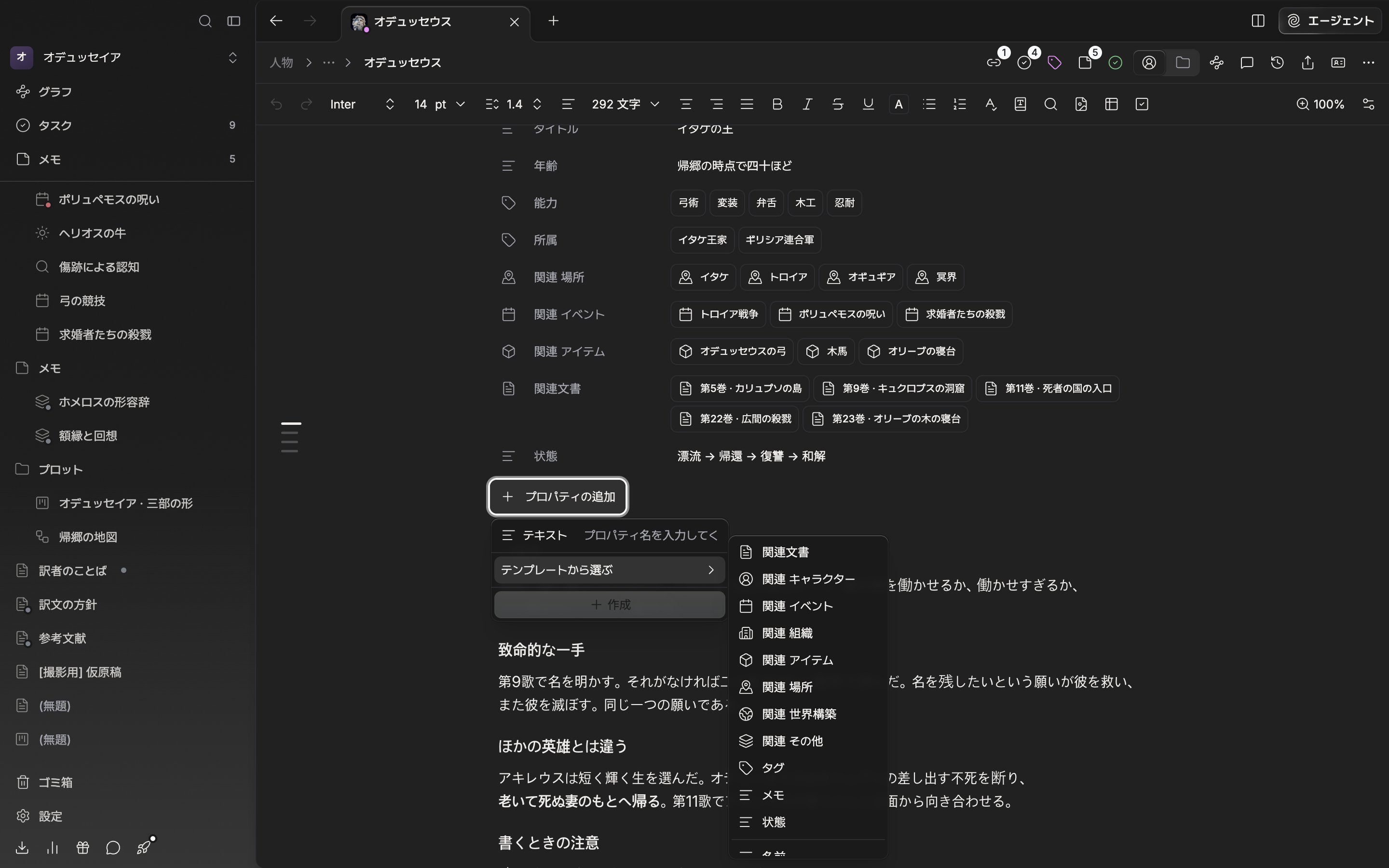
Task: Insert a bulleted list
Action: pos(929,105)
